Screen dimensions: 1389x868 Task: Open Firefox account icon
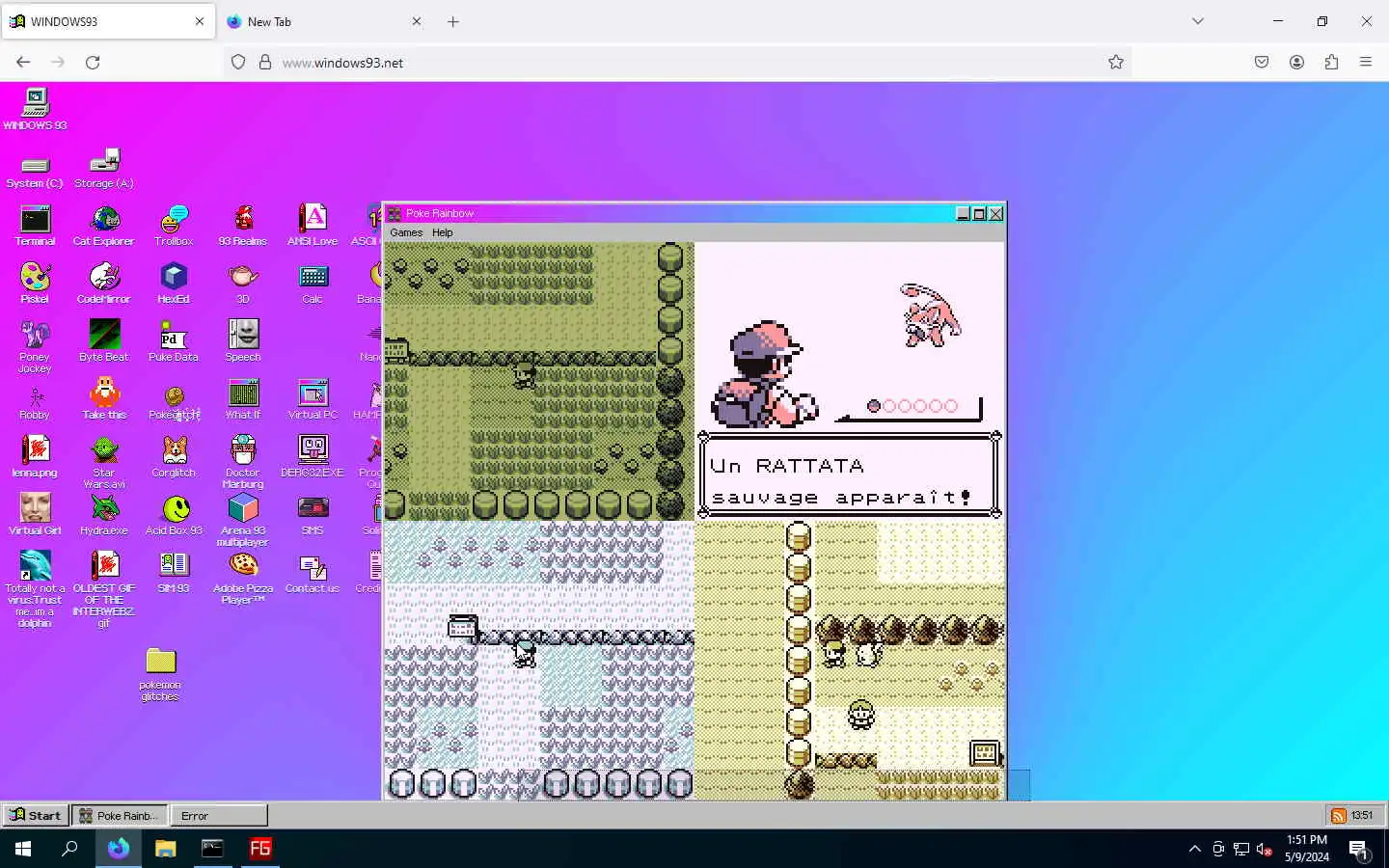(x=1296, y=62)
